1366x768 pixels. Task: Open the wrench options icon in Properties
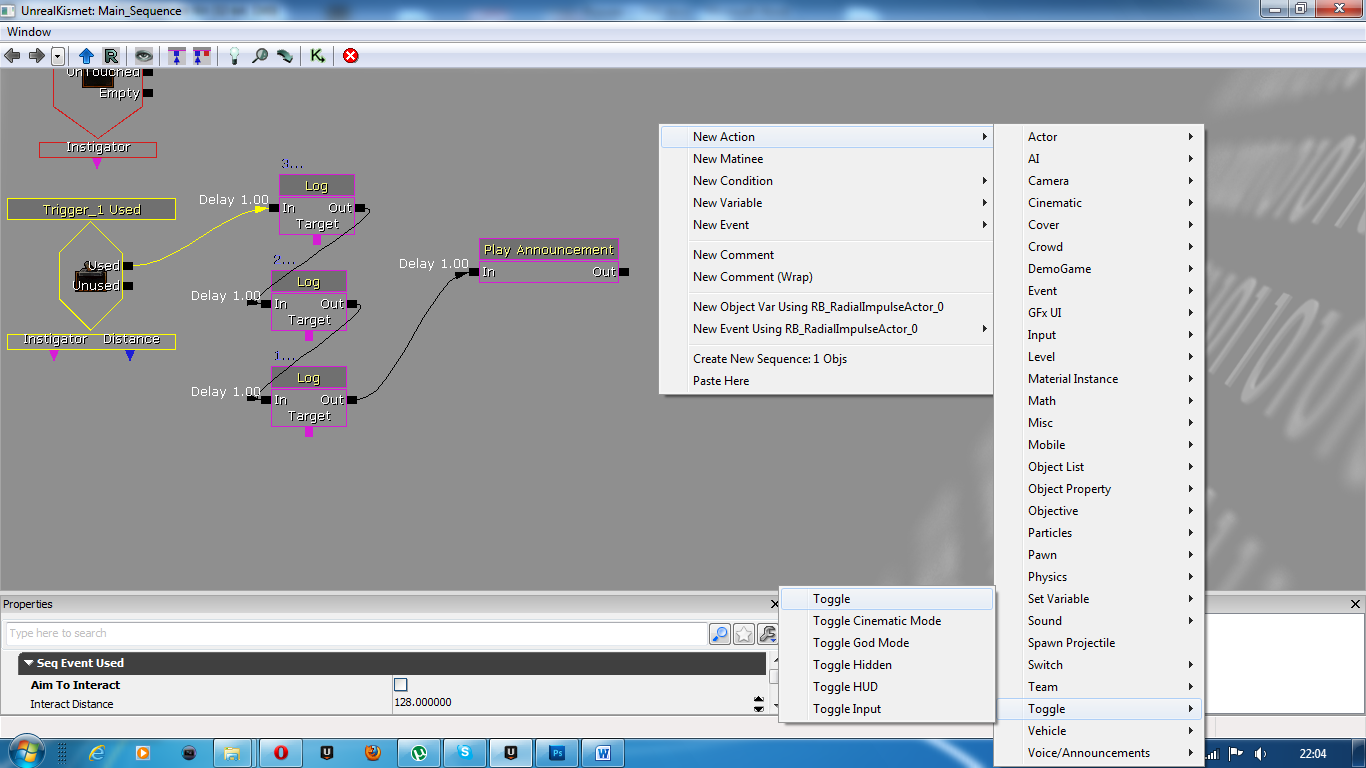(x=768, y=634)
